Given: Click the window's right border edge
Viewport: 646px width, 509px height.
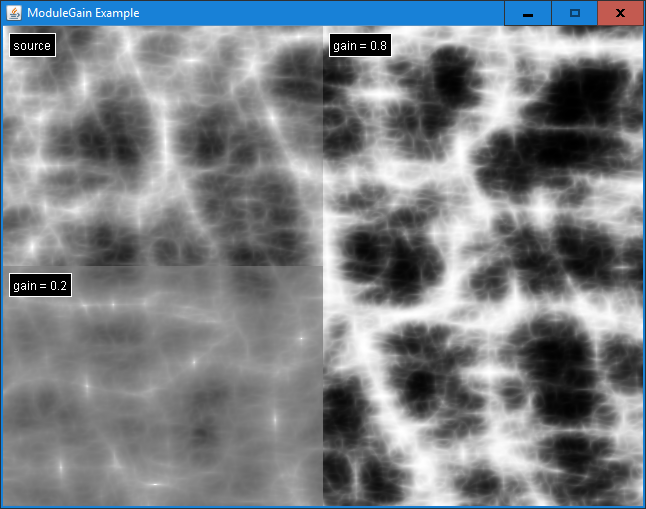Looking at the screenshot, I should (x=644, y=260).
